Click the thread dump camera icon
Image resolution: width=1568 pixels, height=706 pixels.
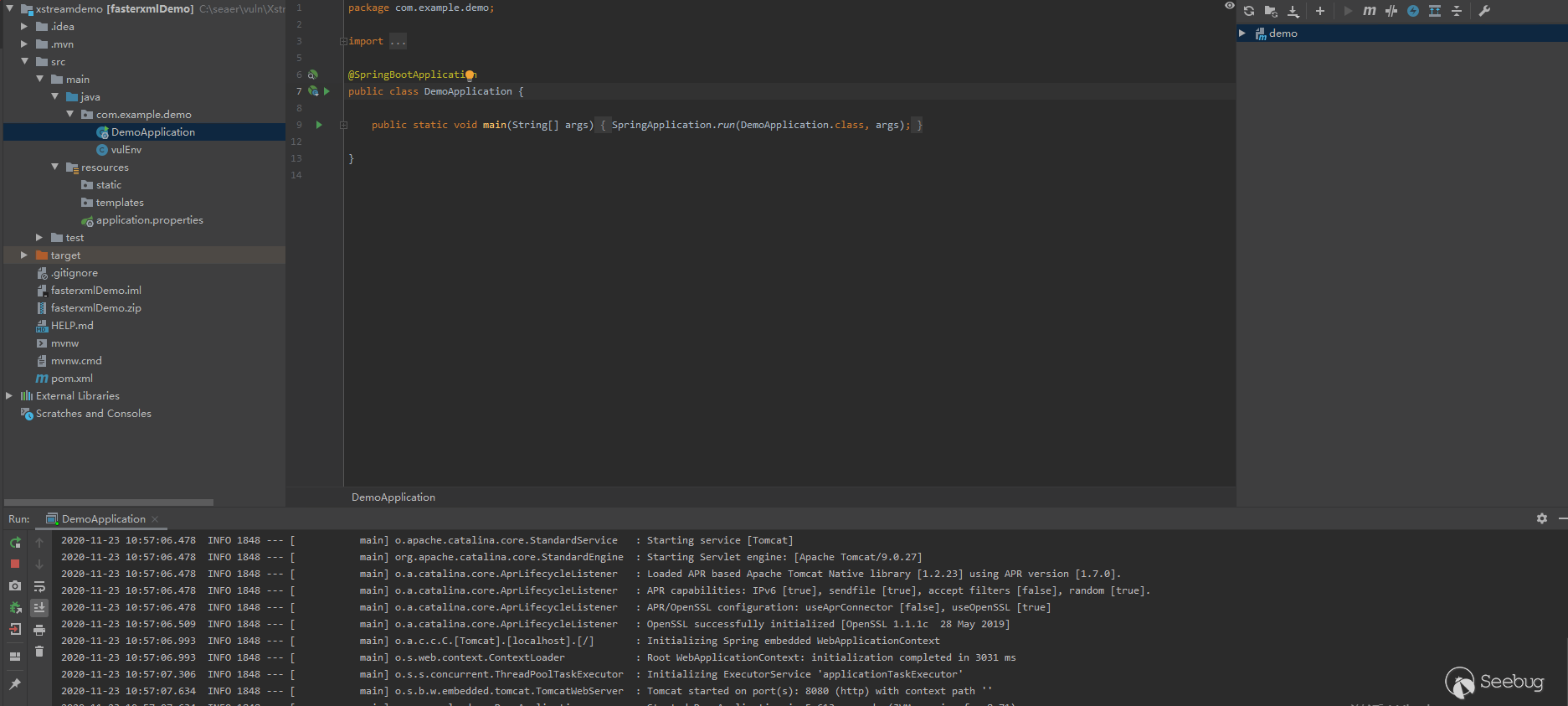point(15,585)
